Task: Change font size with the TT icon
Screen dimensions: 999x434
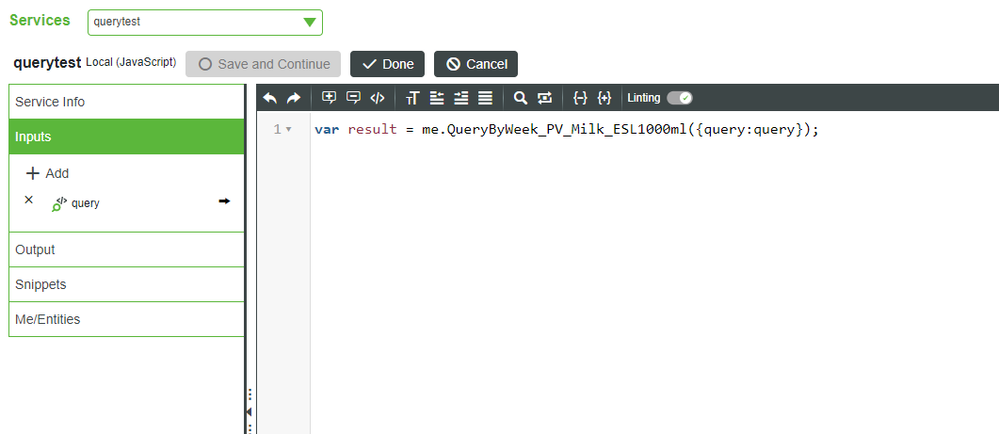Action: (413, 98)
